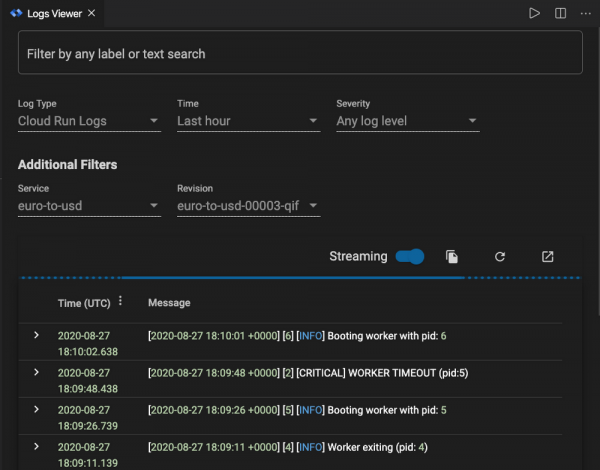Choose a different Service from dropdown

pos(88,206)
